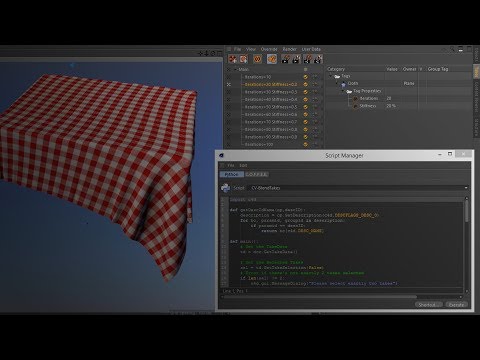The height and width of the screenshot is (360, 480).
Task: Toggle render checkmark on Iterations=70 Stiffness=0.7 take
Action: point(305,122)
